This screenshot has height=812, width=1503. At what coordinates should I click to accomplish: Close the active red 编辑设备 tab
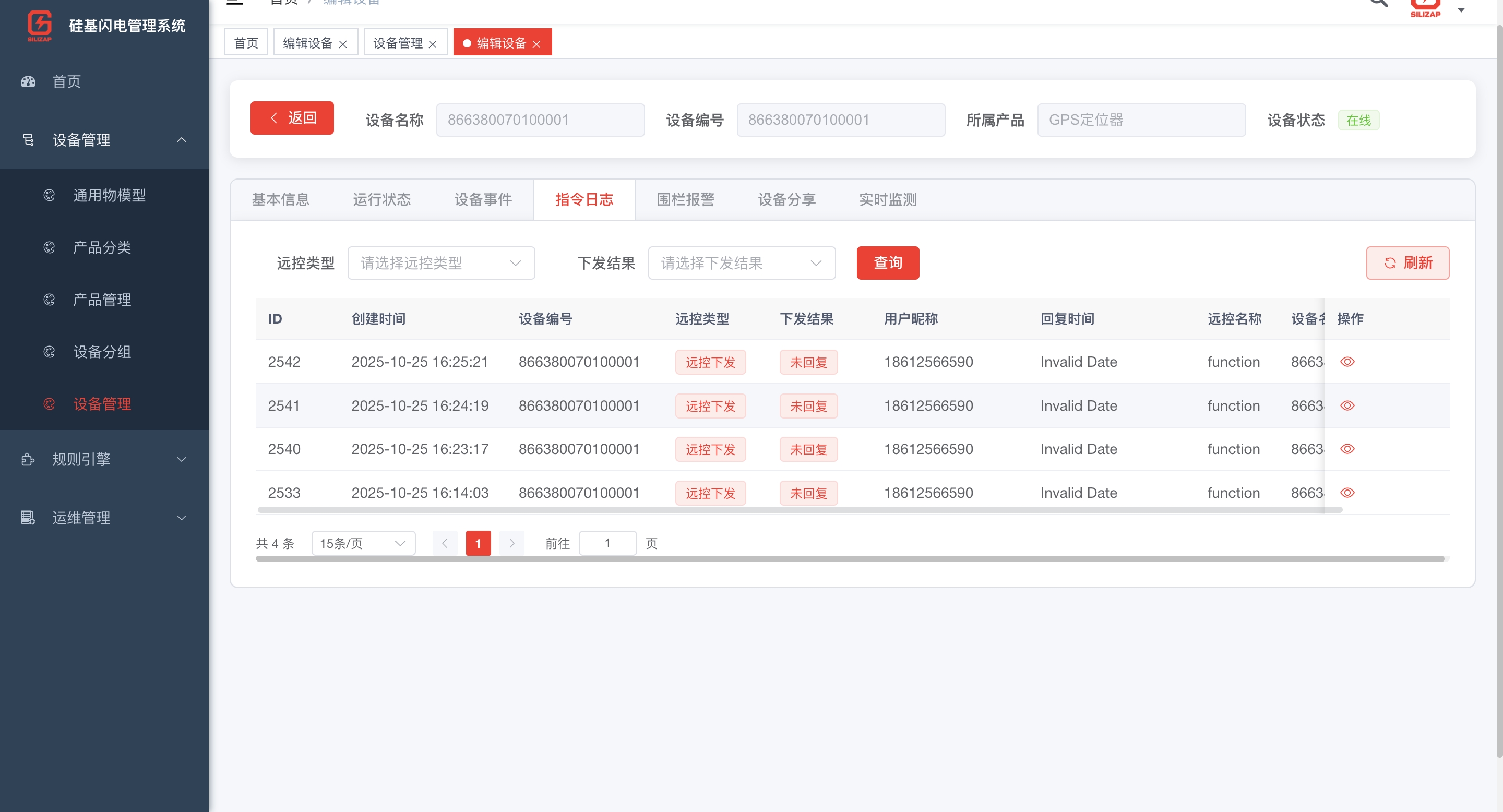point(537,44)
